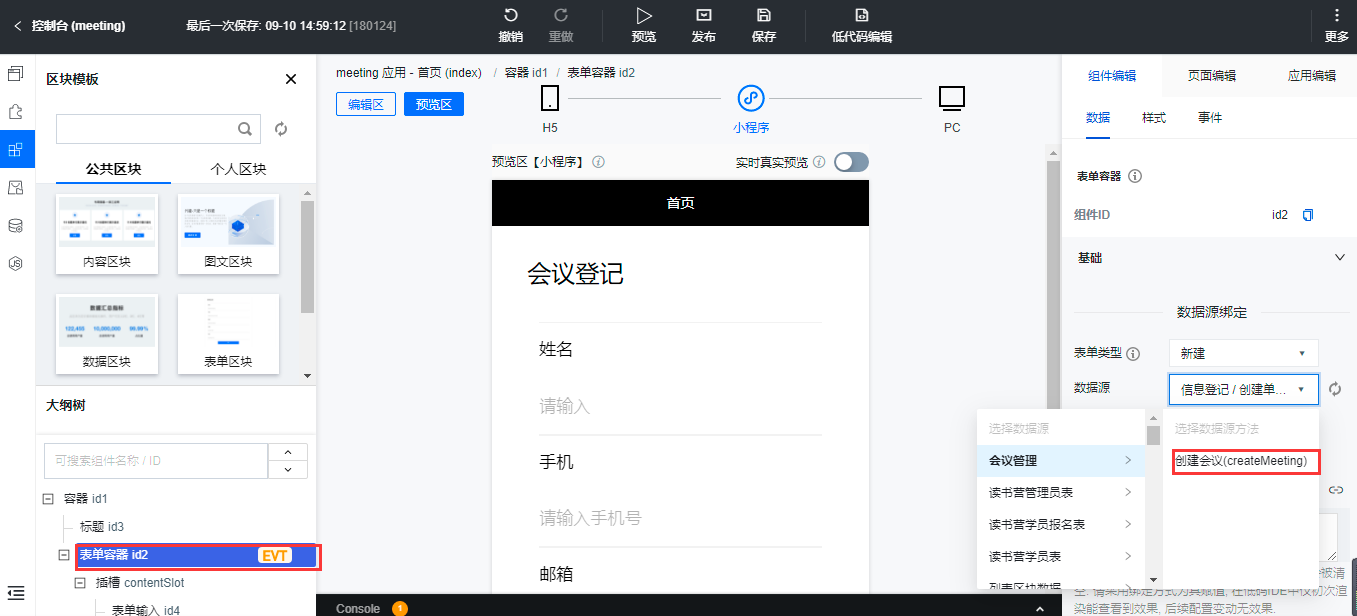The image size is (1357, 616).
Task: Click the 保存 (Save) icon
Action: (763, 20)
